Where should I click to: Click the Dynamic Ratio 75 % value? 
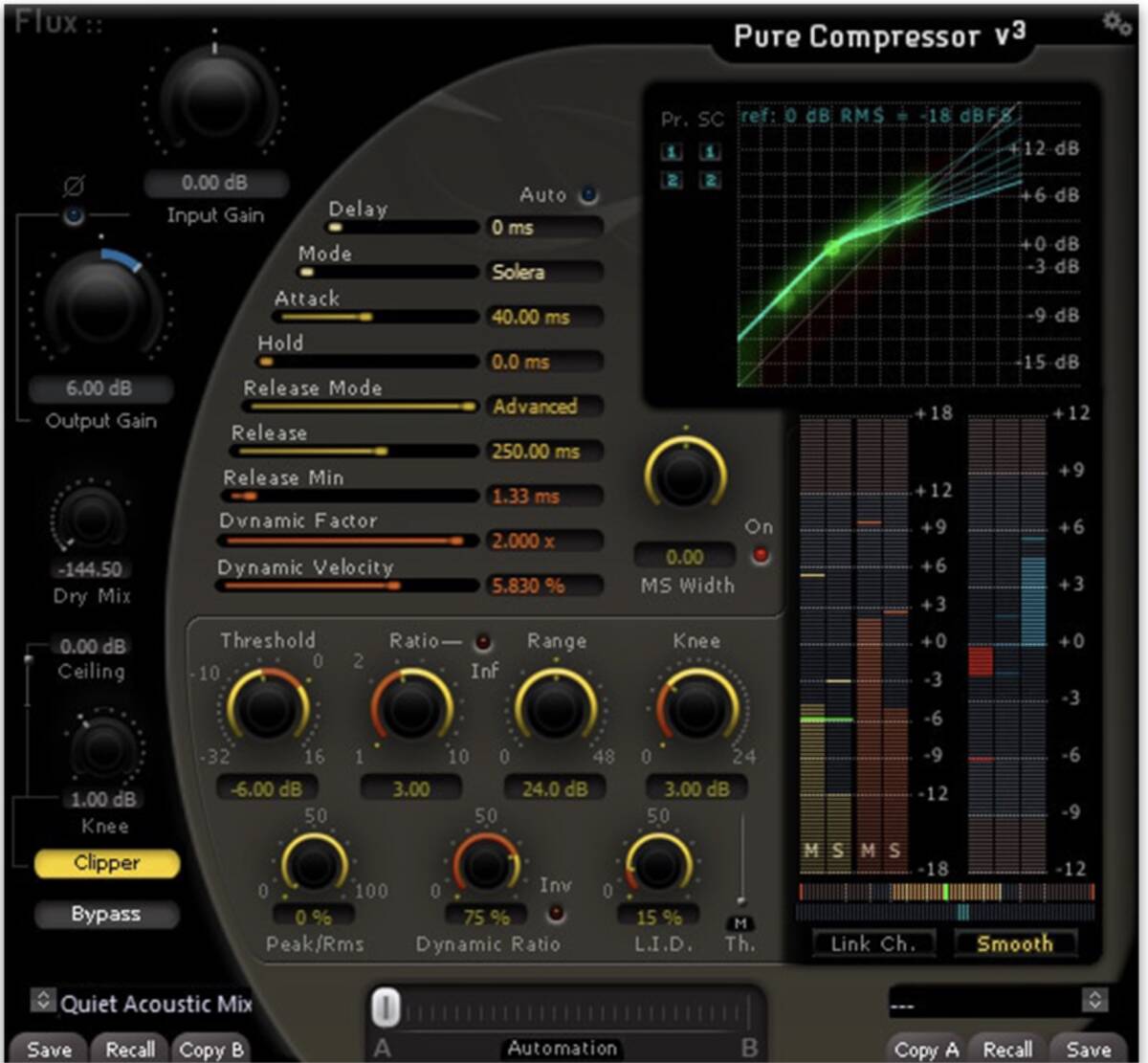tap(487, 917)
